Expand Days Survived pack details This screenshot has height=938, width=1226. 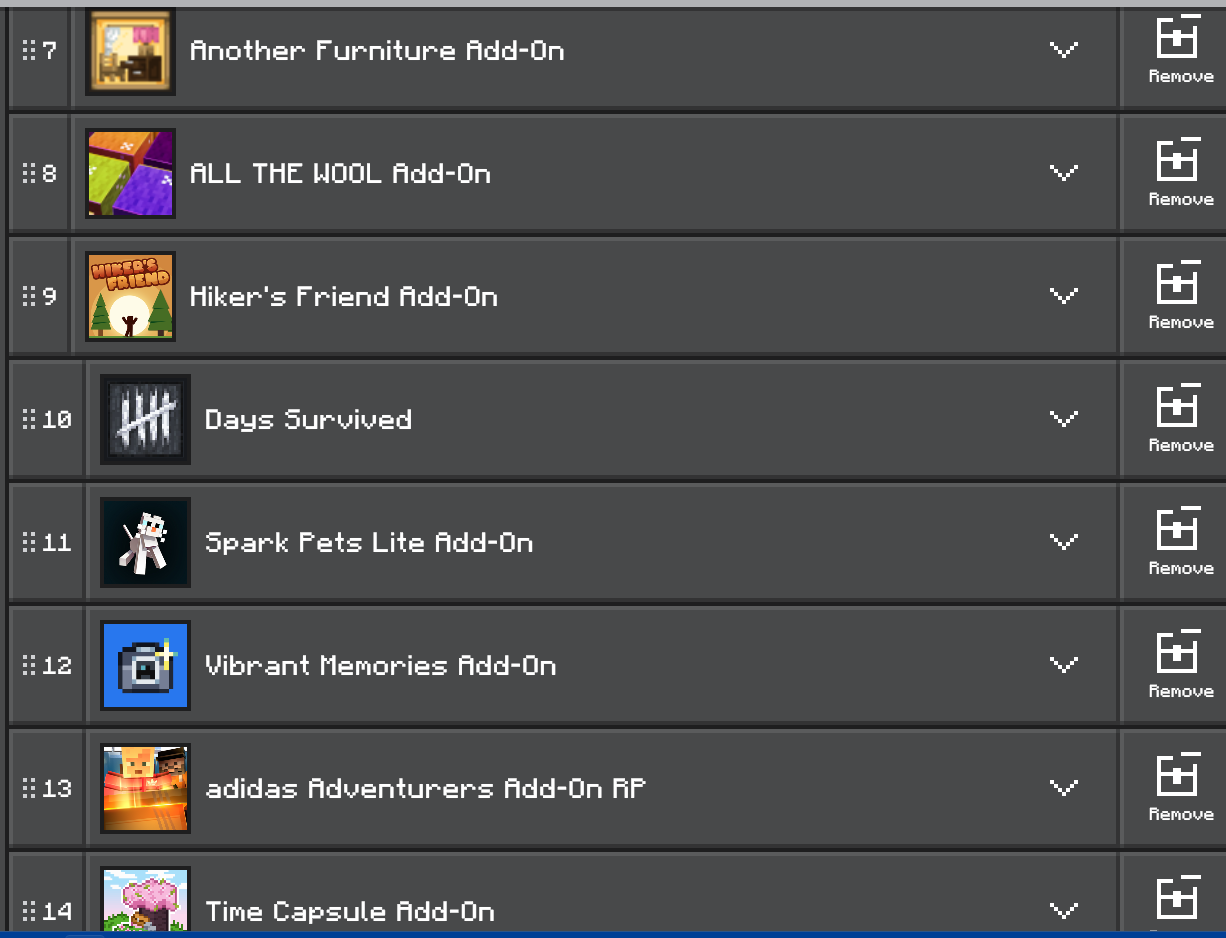point(1063,419)
